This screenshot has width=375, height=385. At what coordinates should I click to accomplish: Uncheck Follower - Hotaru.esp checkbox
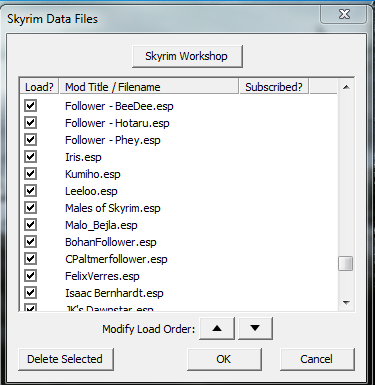coord(30,123)
